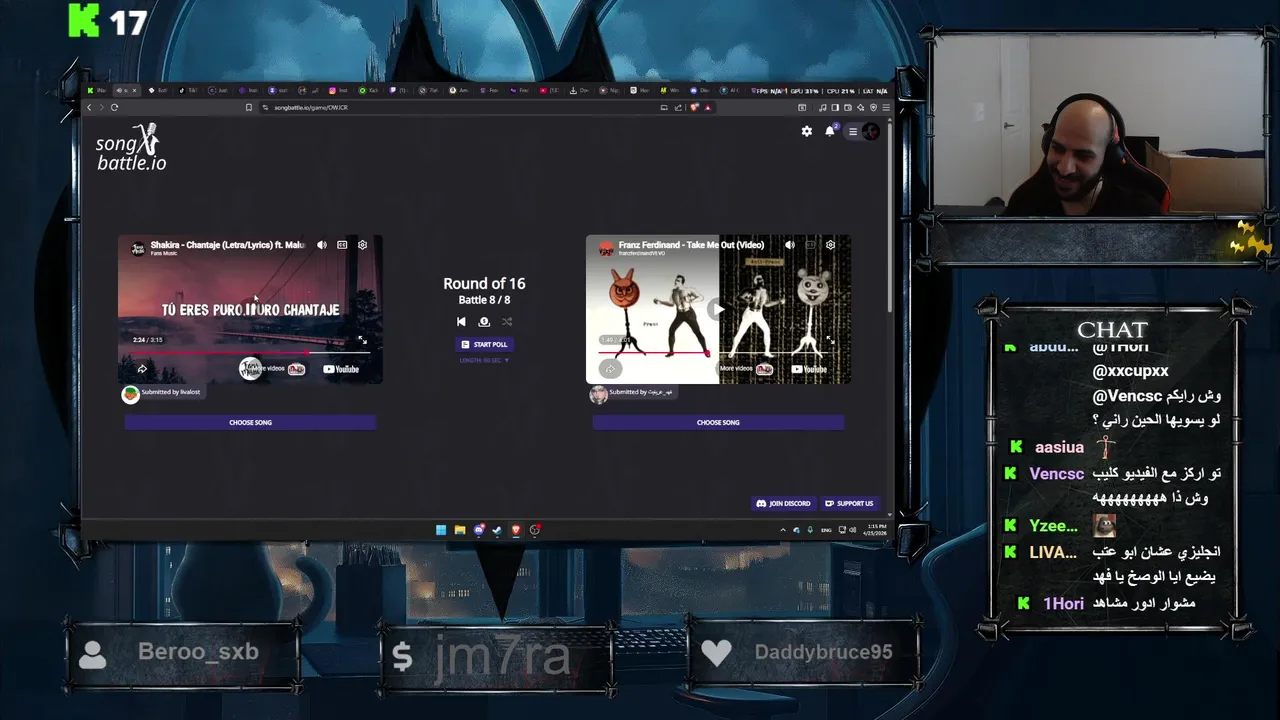Click the submitter avatar for livalost
The image size is (1280, 720).
coord(130,394)
